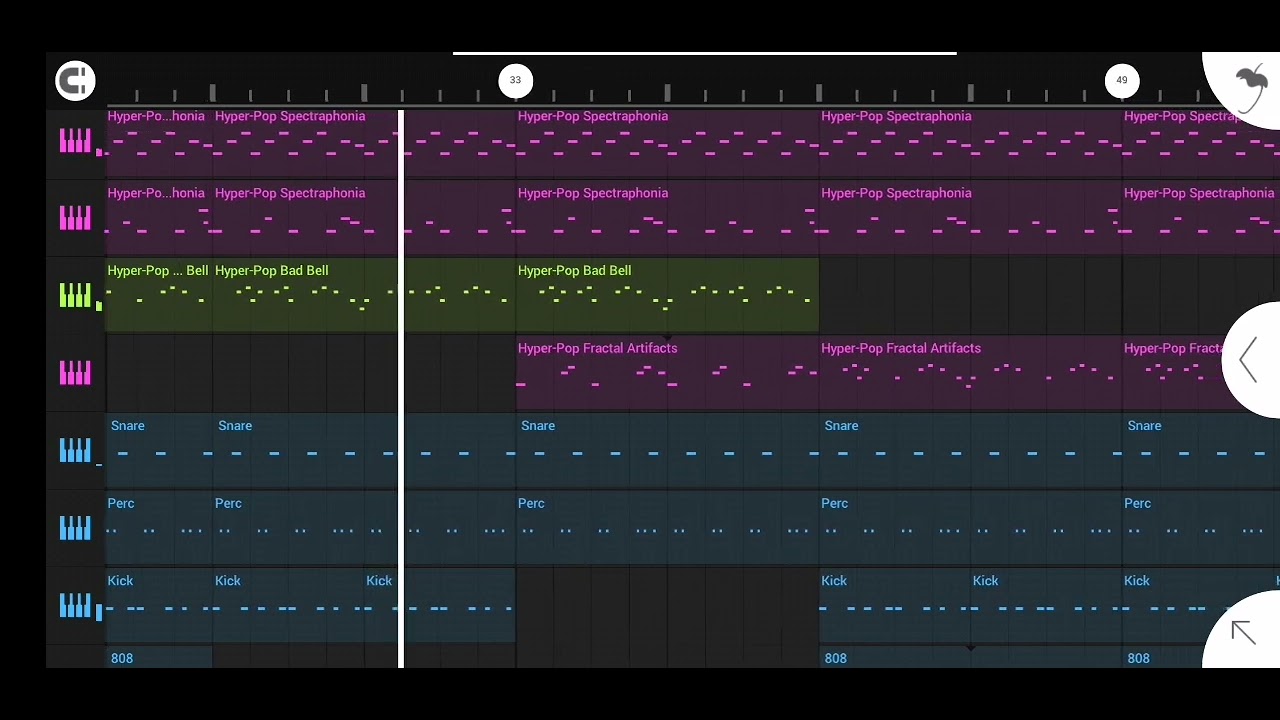Select the Hyper-Pop Bad Bell clip starting at bar 33
Viewport: 1280px width, 720px height.
(667, 295)
